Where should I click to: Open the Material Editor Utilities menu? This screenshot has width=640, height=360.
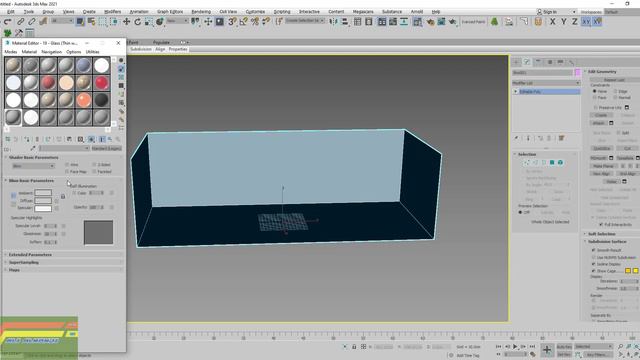coord(92,52)
